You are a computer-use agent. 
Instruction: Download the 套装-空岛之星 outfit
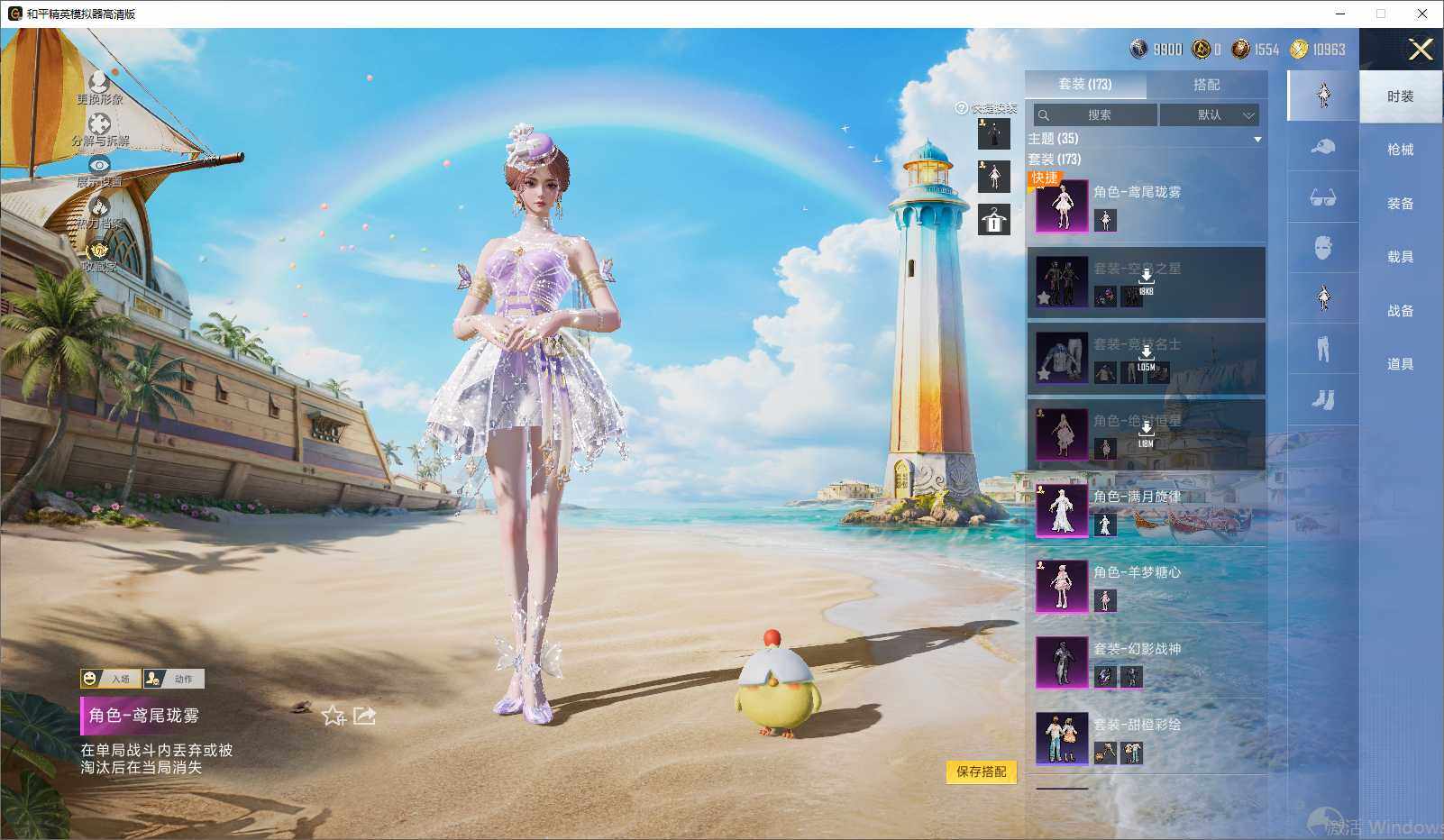coord(1146,281)
